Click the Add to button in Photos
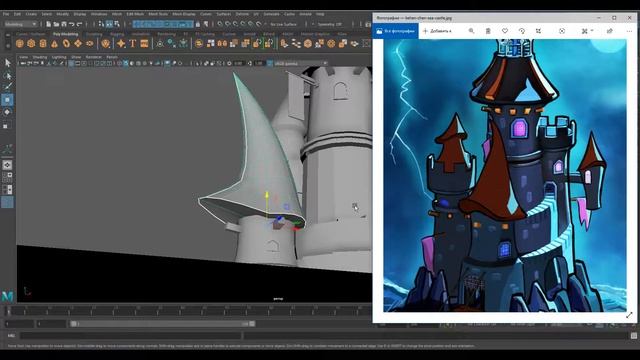The image size is (640, 360). pos(437,31)
